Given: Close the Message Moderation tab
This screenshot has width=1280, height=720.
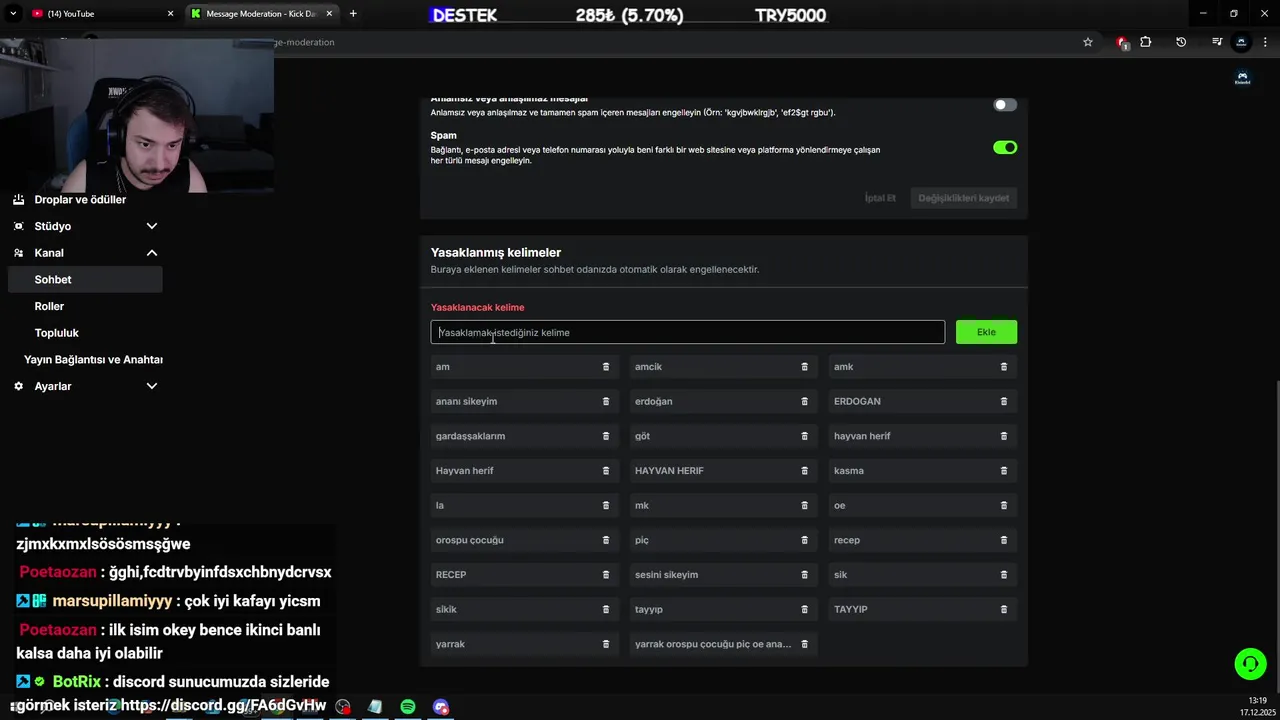Looking at the screenshot, I should pos(329,14).
